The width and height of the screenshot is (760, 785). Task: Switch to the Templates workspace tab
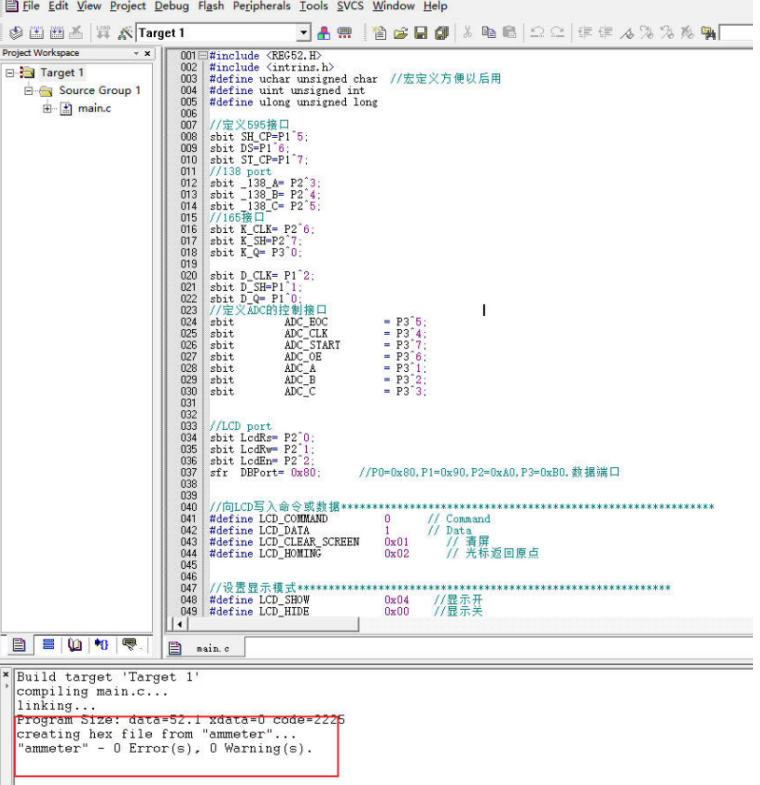131,645
